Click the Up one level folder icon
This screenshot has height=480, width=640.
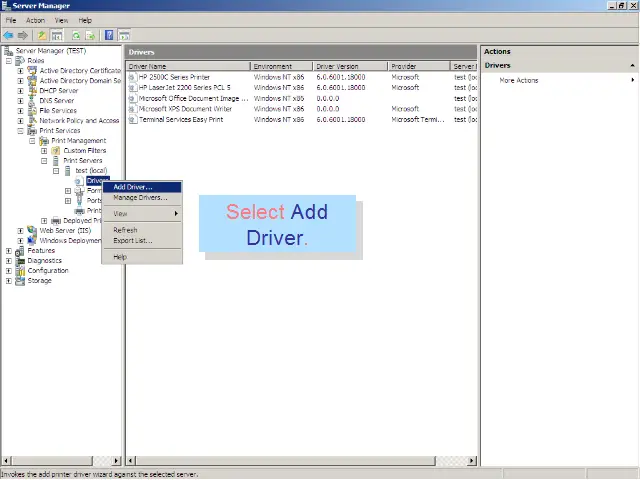pyautogui.click(x=42, y=36)
